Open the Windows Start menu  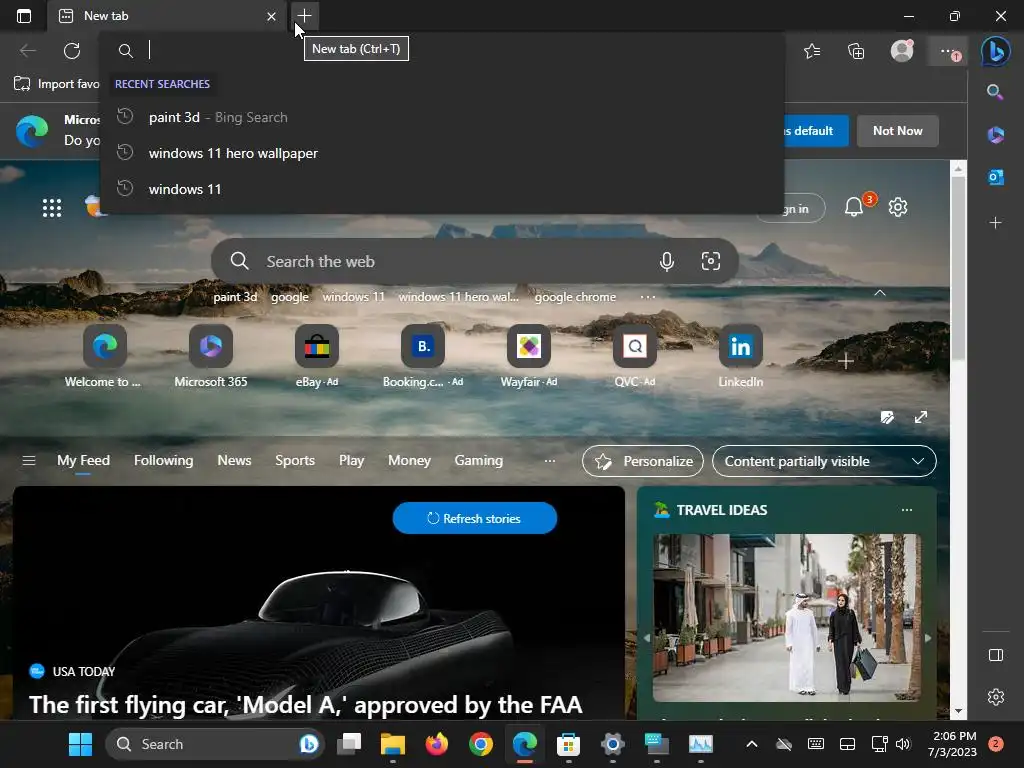tap(80, 744)
